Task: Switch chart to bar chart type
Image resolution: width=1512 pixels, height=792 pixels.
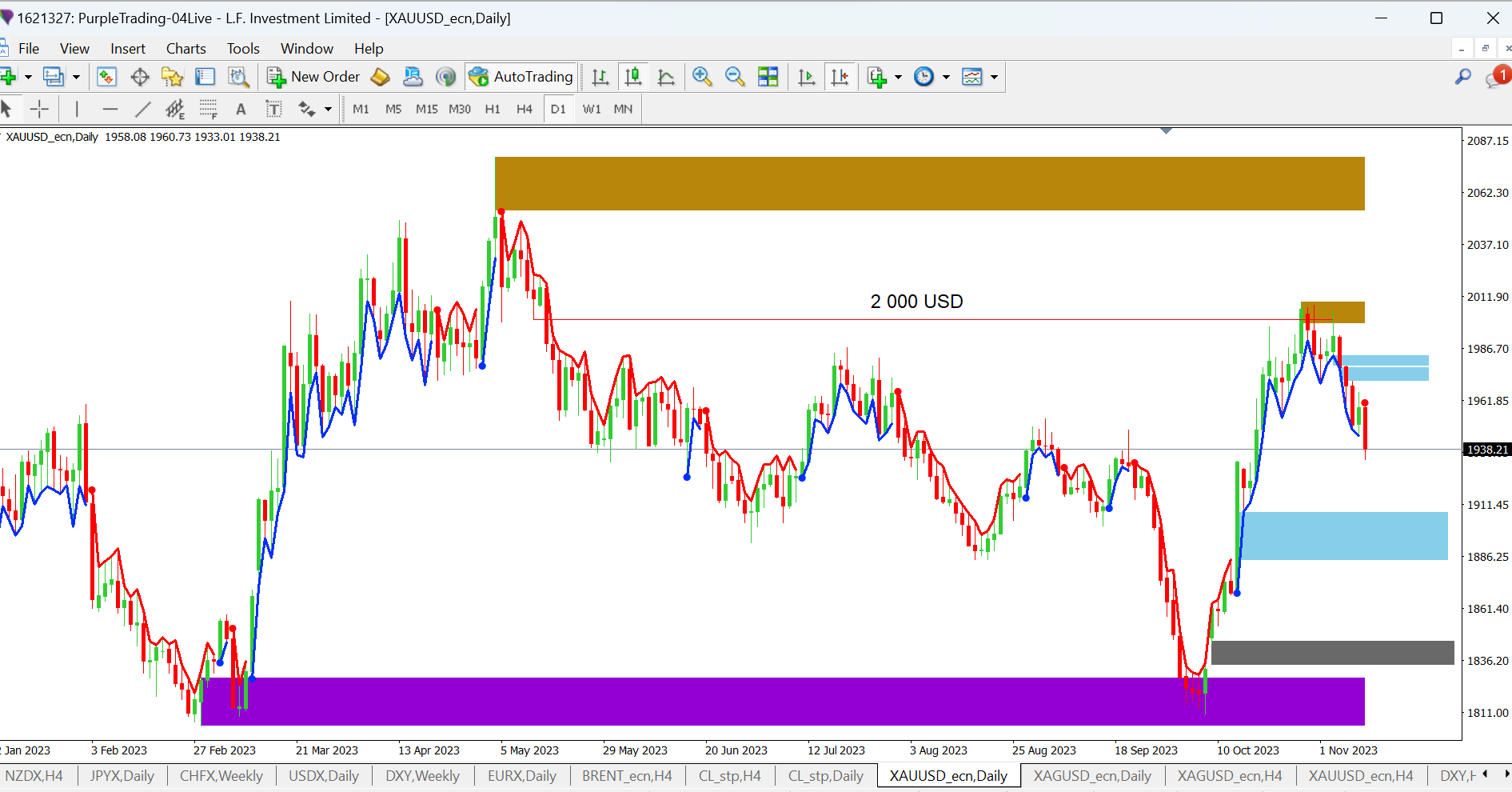Action: [600, 77]
